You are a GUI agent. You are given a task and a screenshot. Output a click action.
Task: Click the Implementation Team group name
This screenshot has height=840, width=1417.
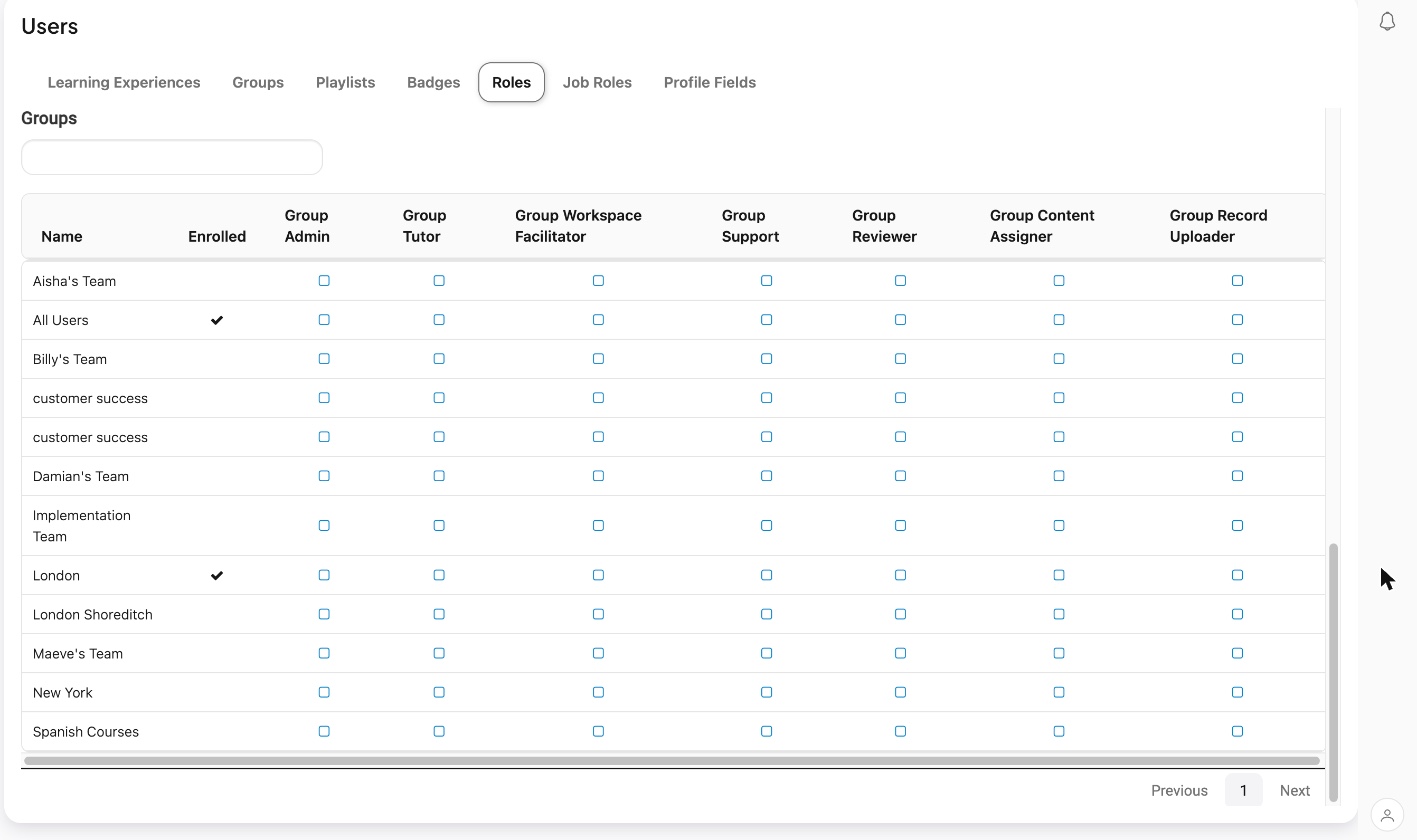pos(82,526)
